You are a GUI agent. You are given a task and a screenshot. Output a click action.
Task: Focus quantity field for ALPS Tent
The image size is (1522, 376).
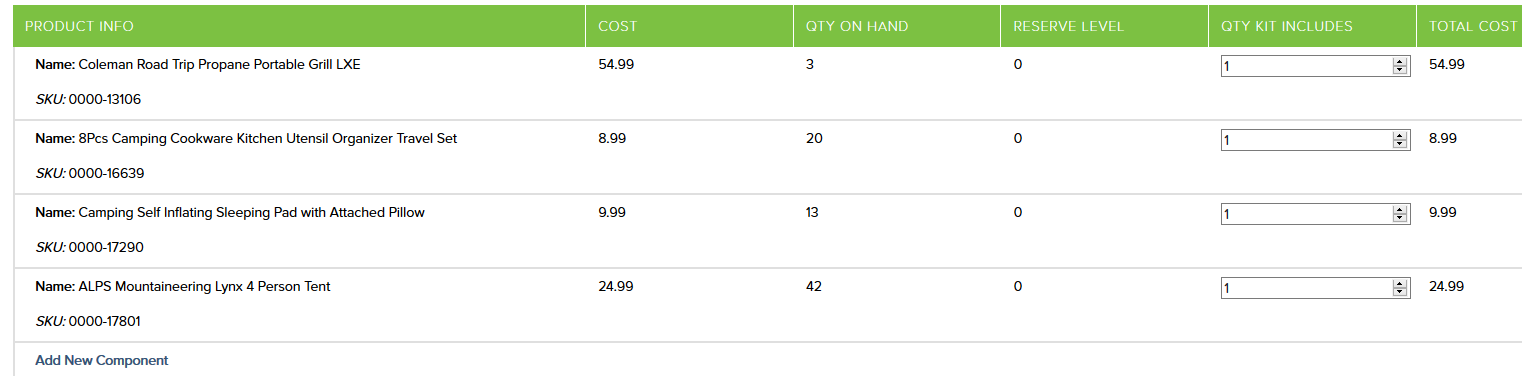click(1306, 288)
